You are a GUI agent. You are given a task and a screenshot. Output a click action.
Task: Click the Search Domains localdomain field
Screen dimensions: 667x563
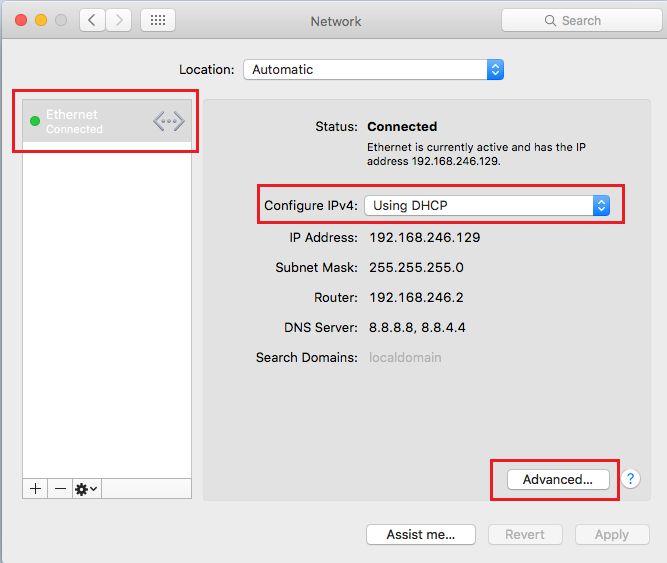[405, 357]
